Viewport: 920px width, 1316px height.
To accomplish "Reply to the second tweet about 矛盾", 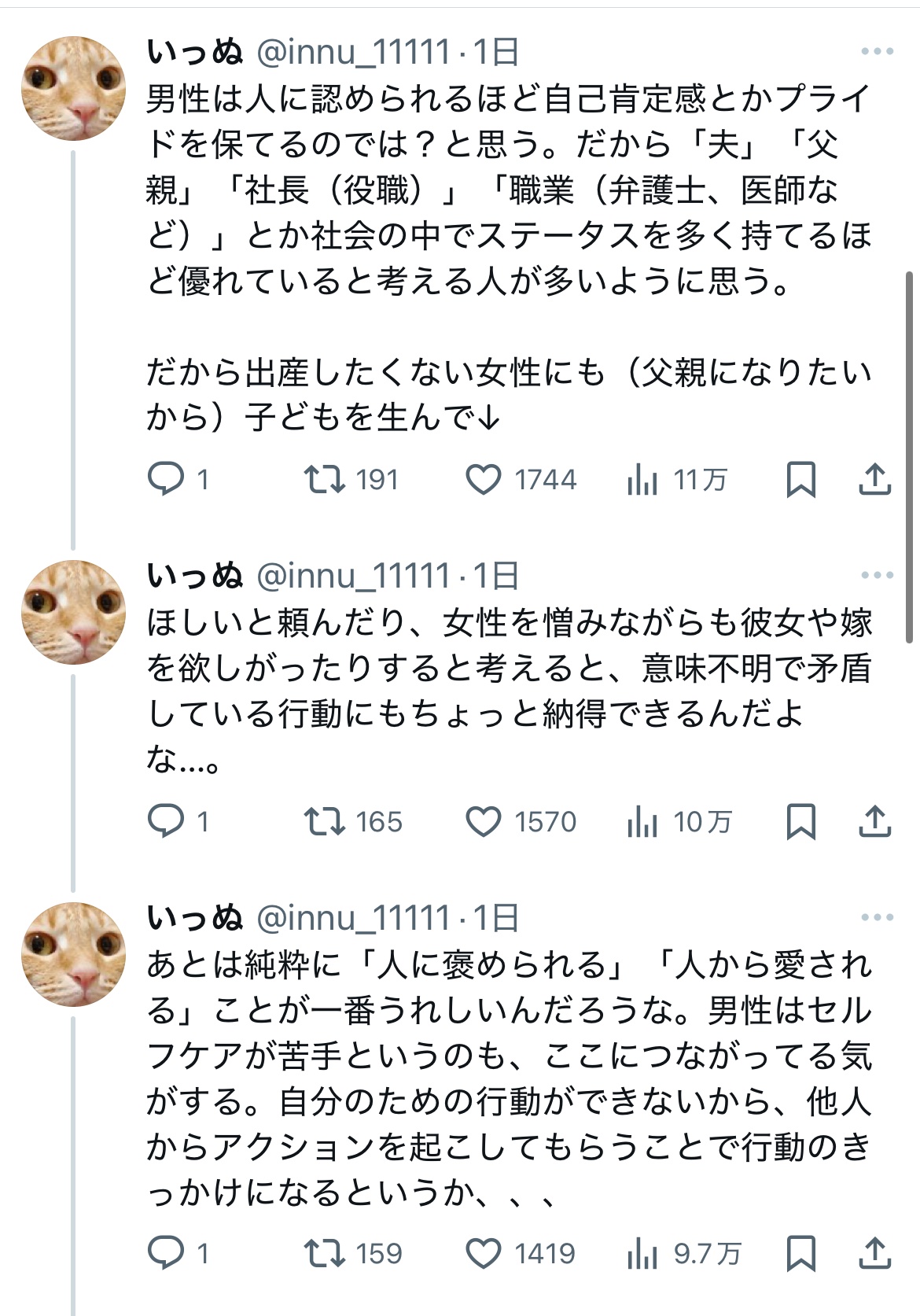I will [166, 821].
